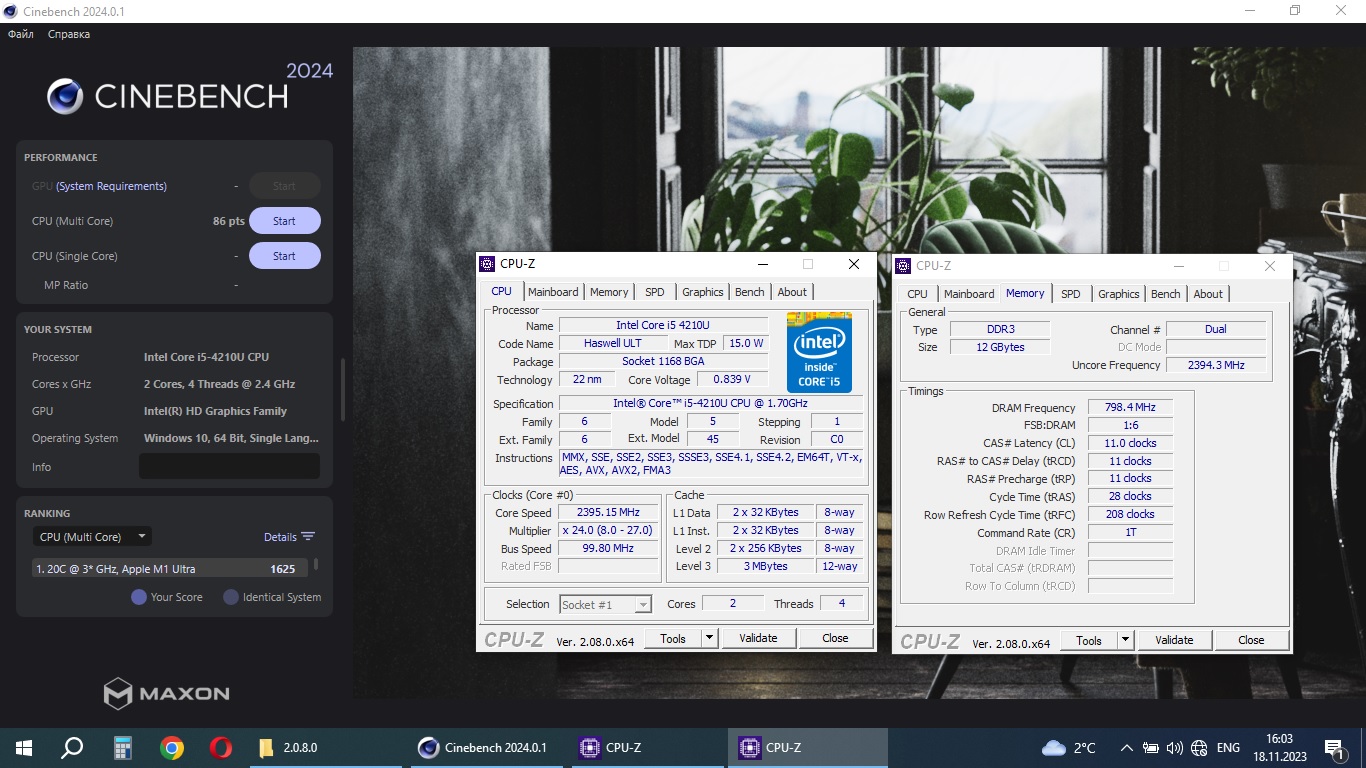The height and width of the screenshot is (768, 1366).
Task: Click the Maxon logo
Action: (167, 693)
